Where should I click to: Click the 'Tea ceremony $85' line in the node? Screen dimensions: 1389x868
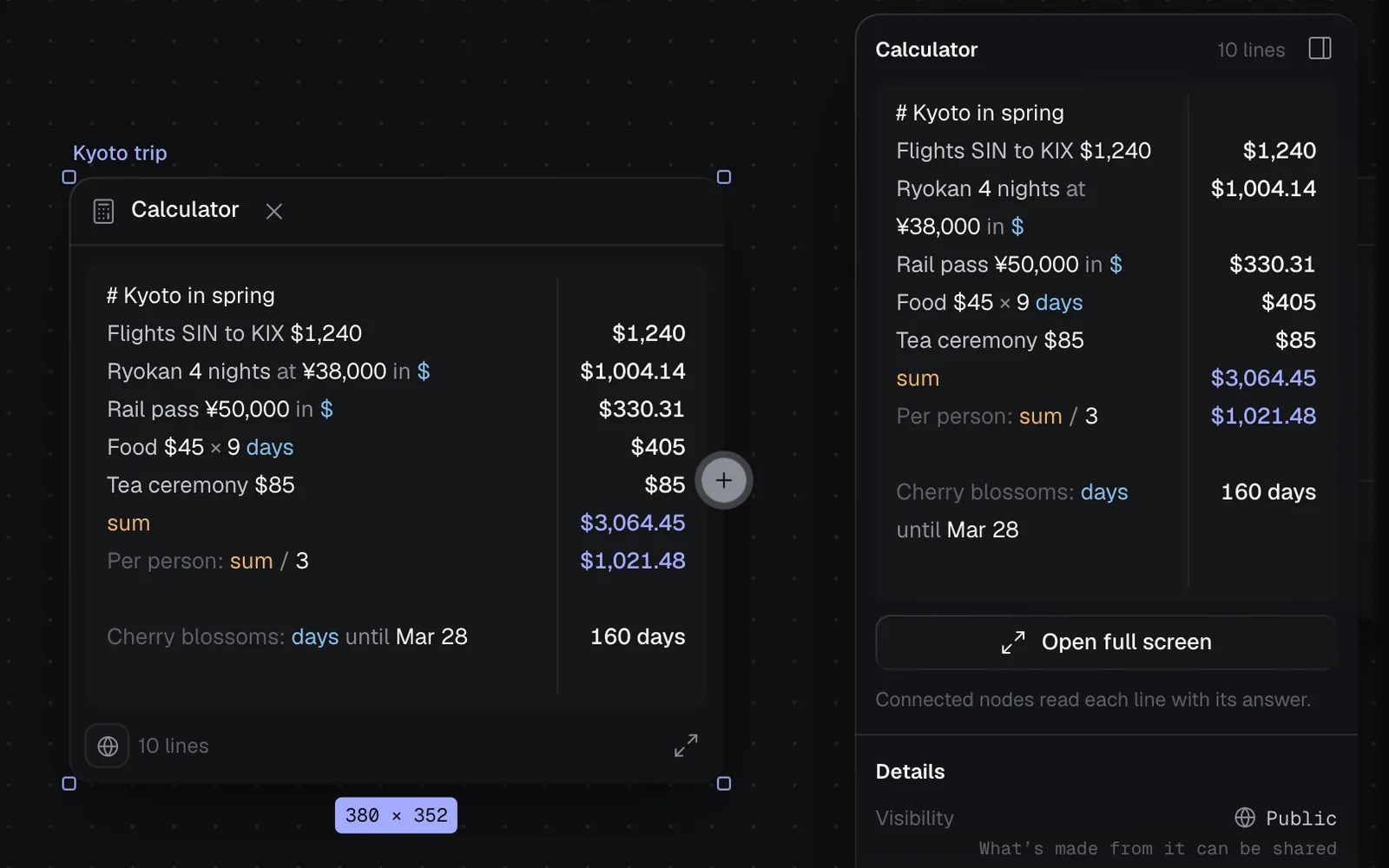click(201, 485)
